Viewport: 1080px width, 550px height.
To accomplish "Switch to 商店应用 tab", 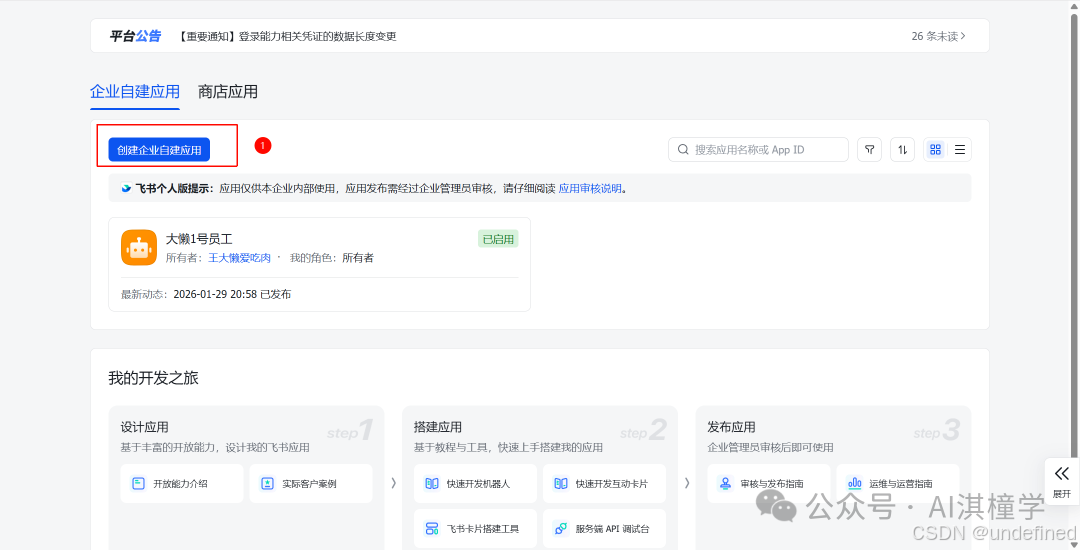I will (x=228, y=92).
